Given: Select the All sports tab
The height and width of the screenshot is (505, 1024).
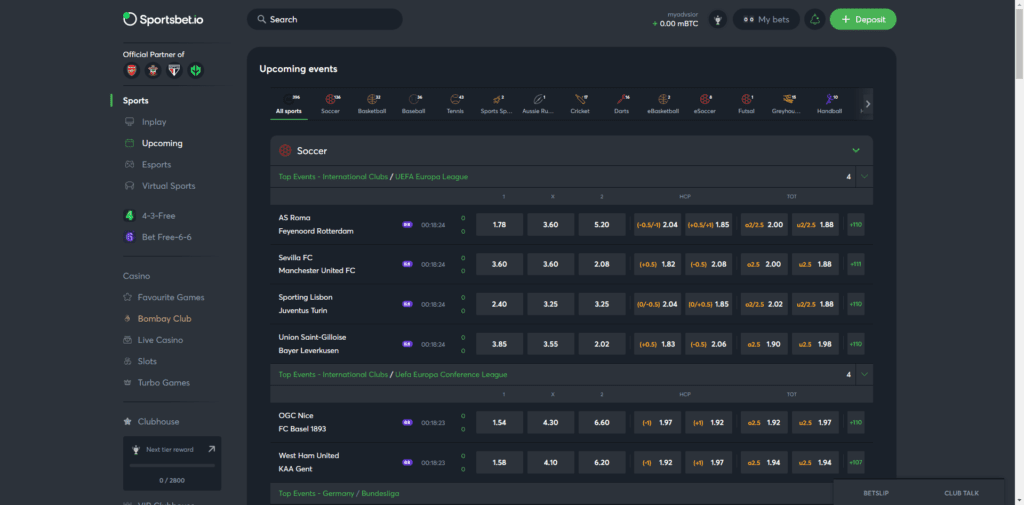Looking at the screenshot, I should [x=289, y=104].
